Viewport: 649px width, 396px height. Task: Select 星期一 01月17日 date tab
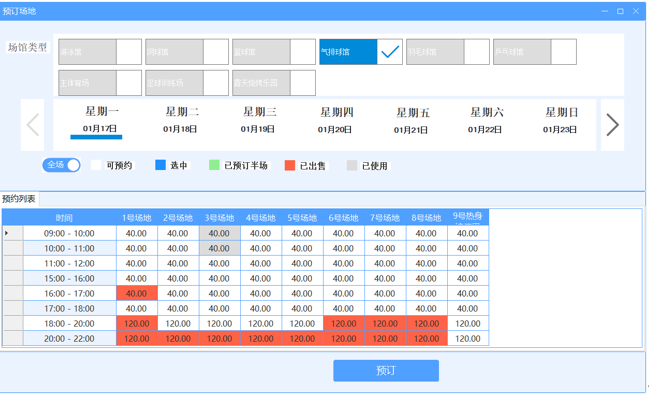[100, 120]
